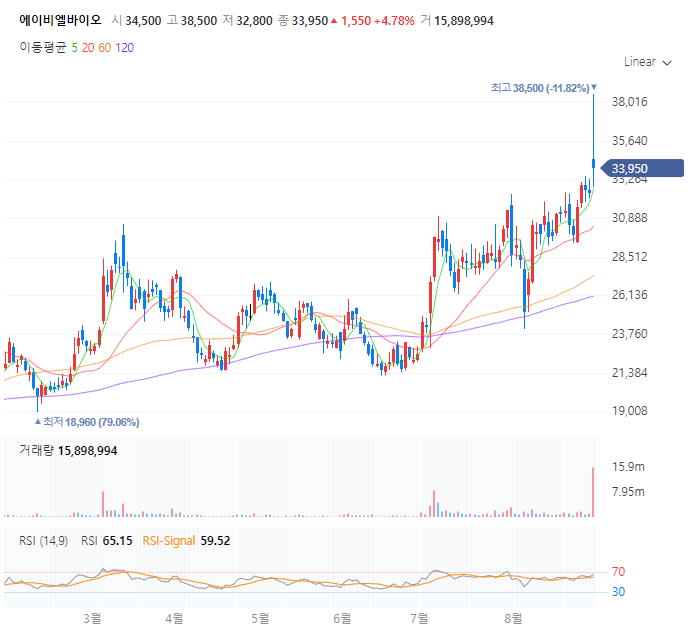This screenshot has height=636, width=693.
Task: Click the 21,384 price axis label
Action: tap(629, 373)
